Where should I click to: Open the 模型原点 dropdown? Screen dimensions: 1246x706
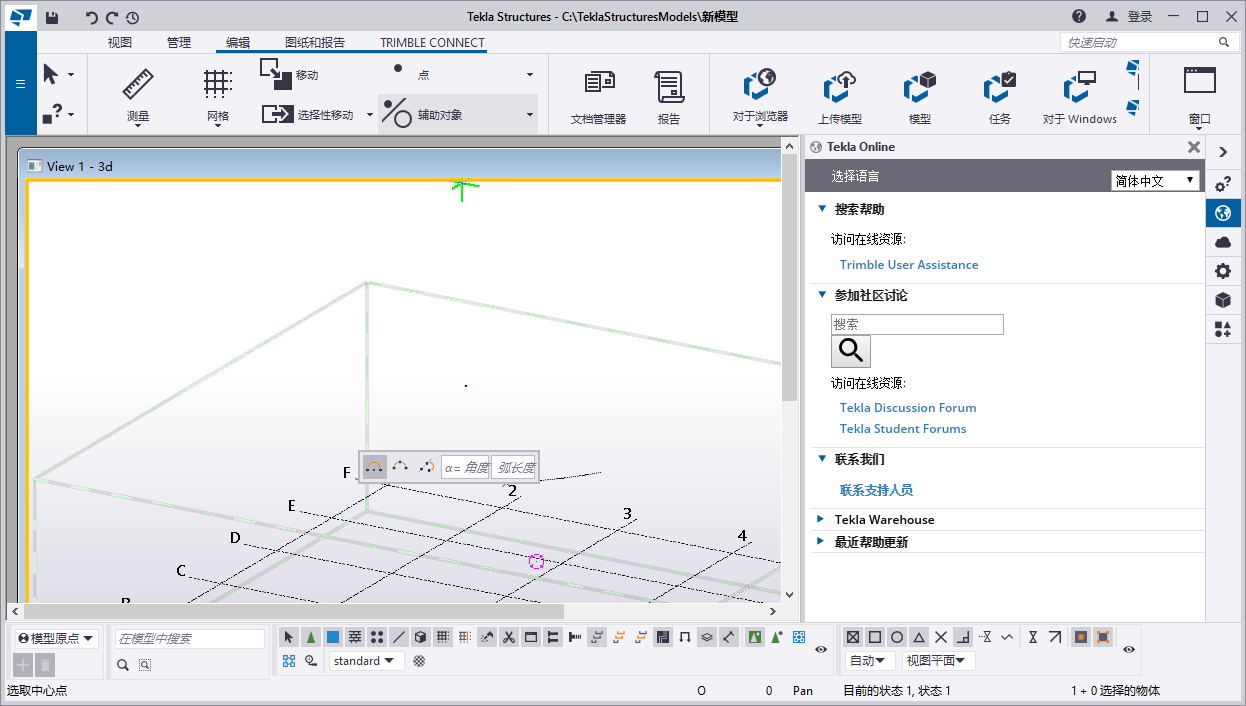[x=57, y=638]
